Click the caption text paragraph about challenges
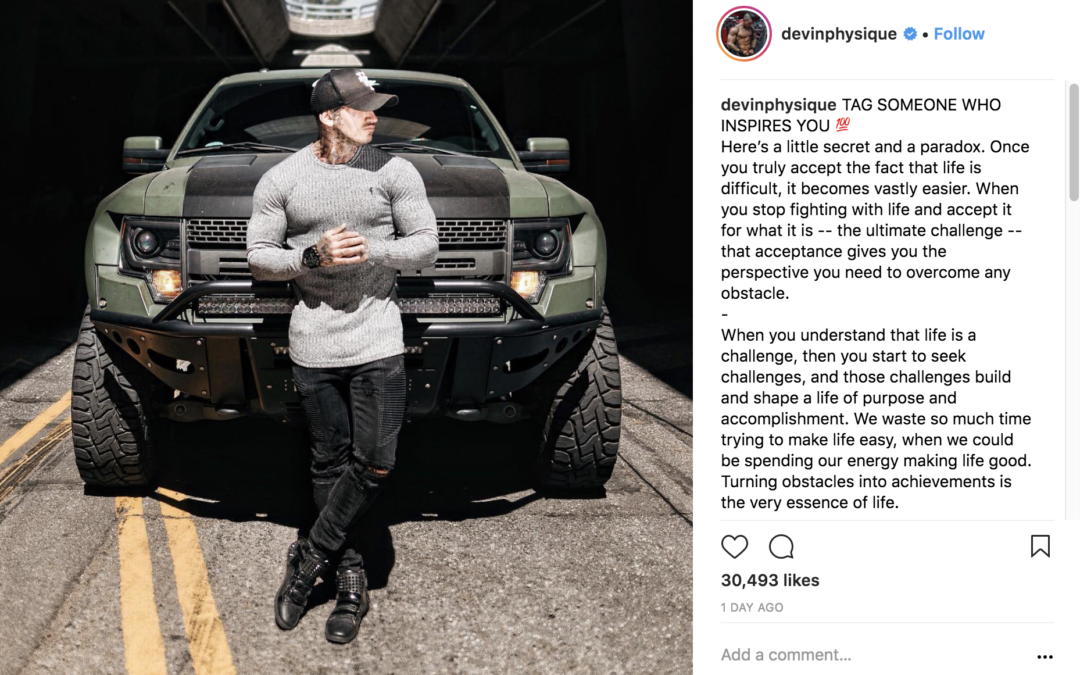This screenshot has width=1080, height=675. [875, 419]
